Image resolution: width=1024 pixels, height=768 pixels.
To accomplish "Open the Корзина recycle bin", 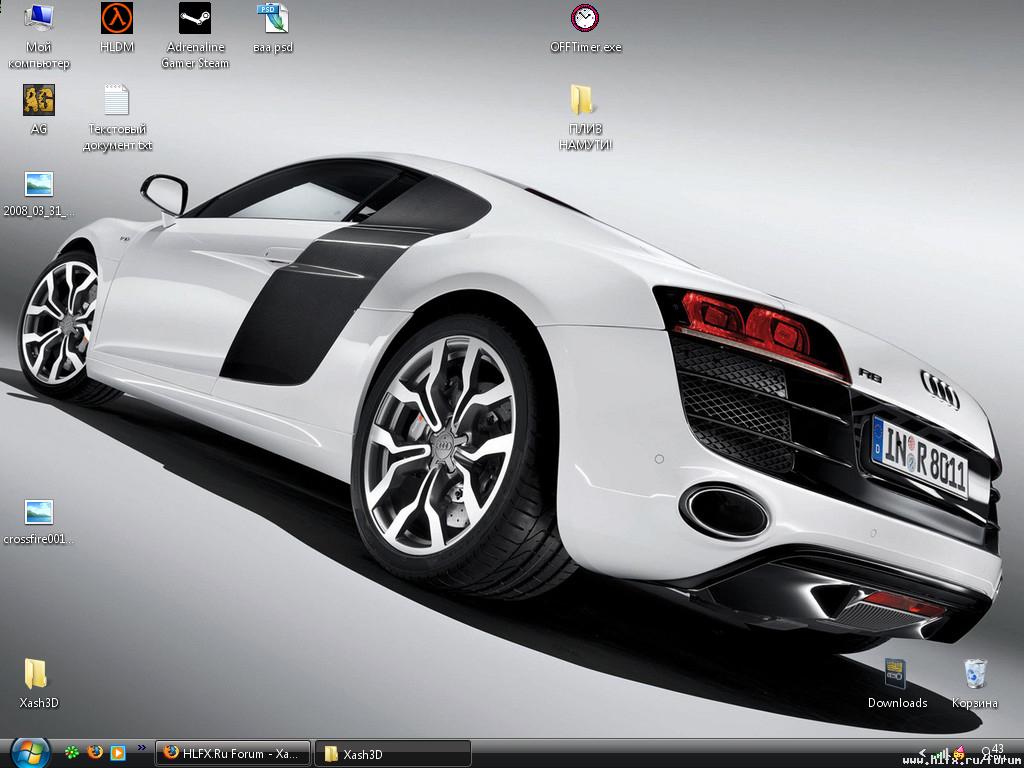I will 975,675.
